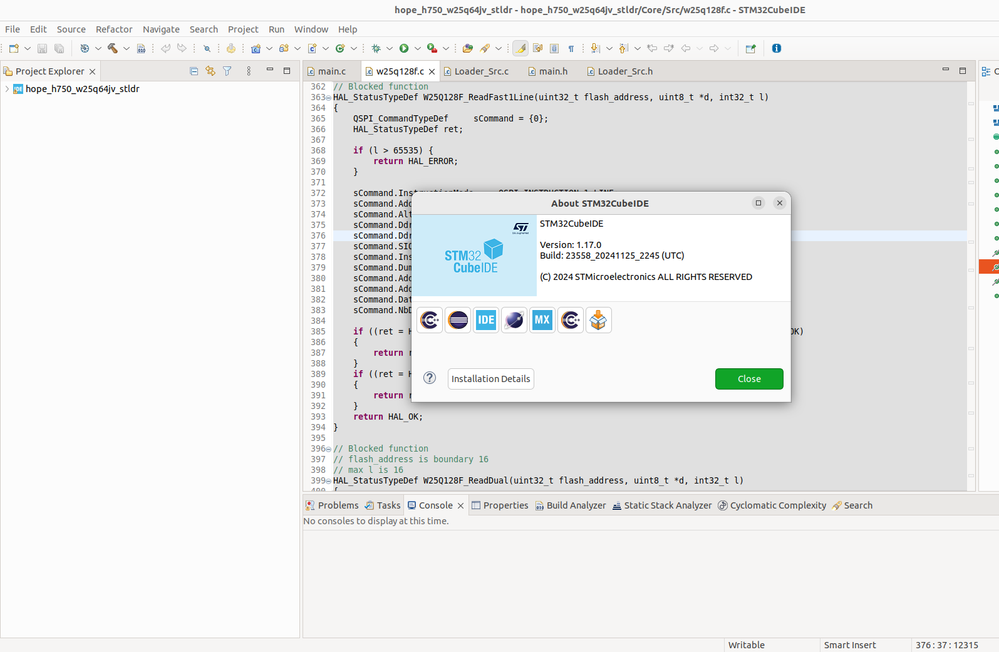Open the Project menu
Screen dimensions: 999x652
243,29
